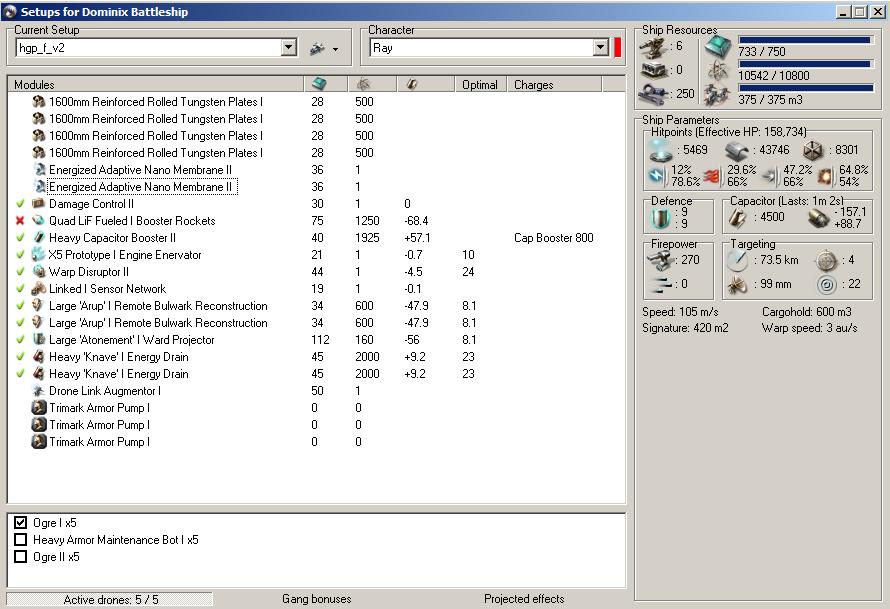Image resolution: width=890 pixels, height=609 pixels.
Task: Click the Character name input field Ray
Action: [x=482, y=48]
